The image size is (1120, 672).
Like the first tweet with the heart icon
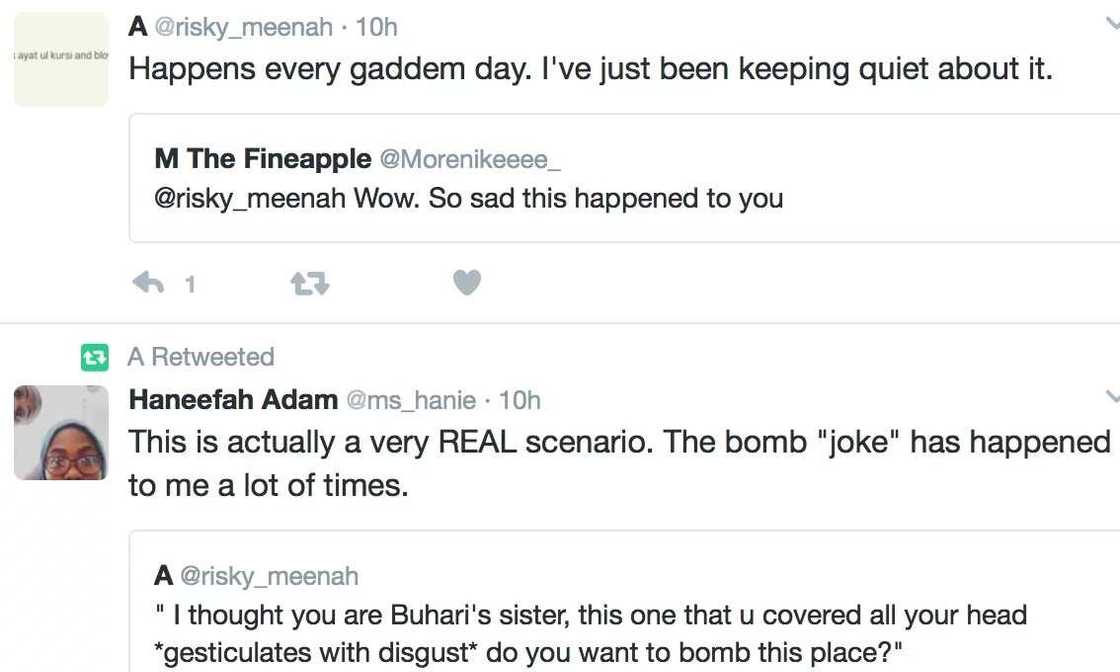point(466,283)
